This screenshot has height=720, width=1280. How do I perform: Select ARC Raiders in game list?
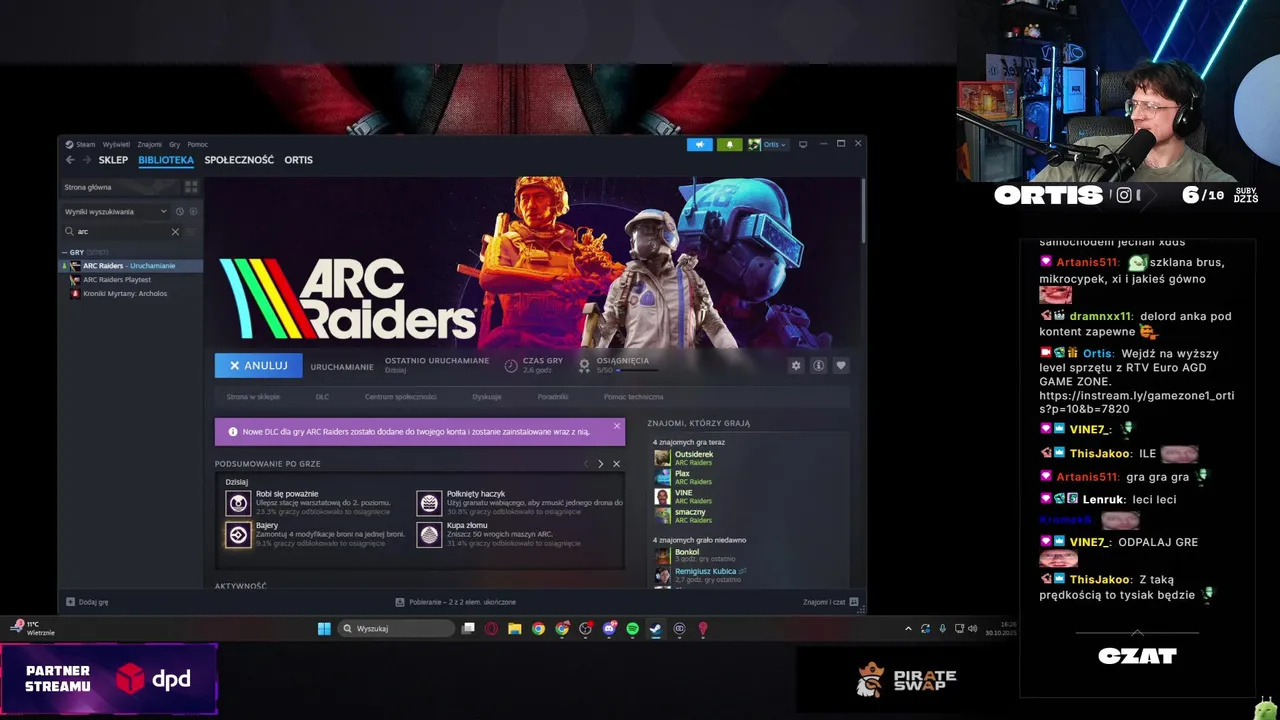tap(132, 266)
